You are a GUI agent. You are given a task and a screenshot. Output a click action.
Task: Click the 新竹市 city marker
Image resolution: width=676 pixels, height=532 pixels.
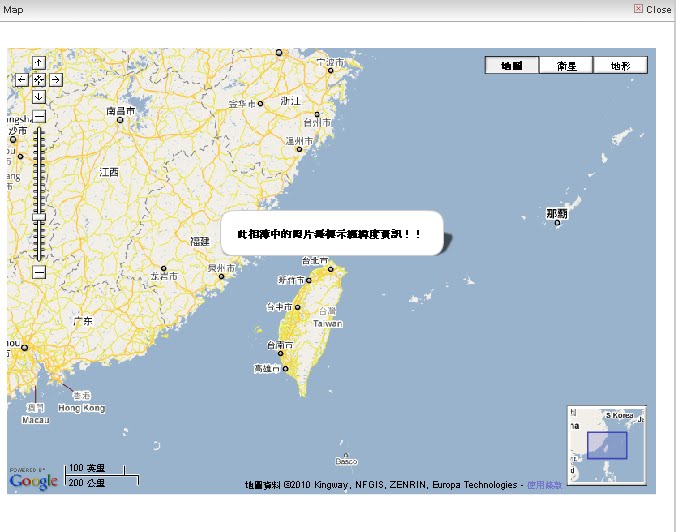pos(309,280)
